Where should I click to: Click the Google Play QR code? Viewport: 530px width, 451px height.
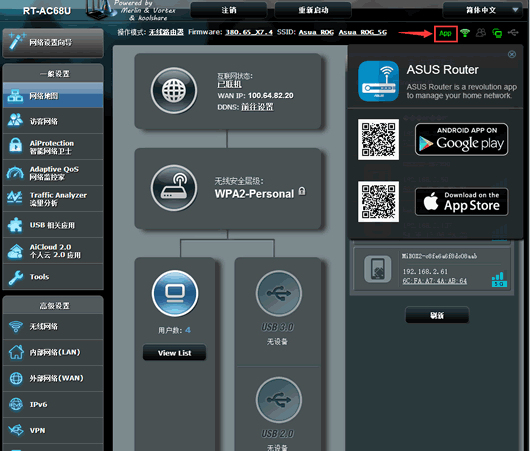pos(378,139)
